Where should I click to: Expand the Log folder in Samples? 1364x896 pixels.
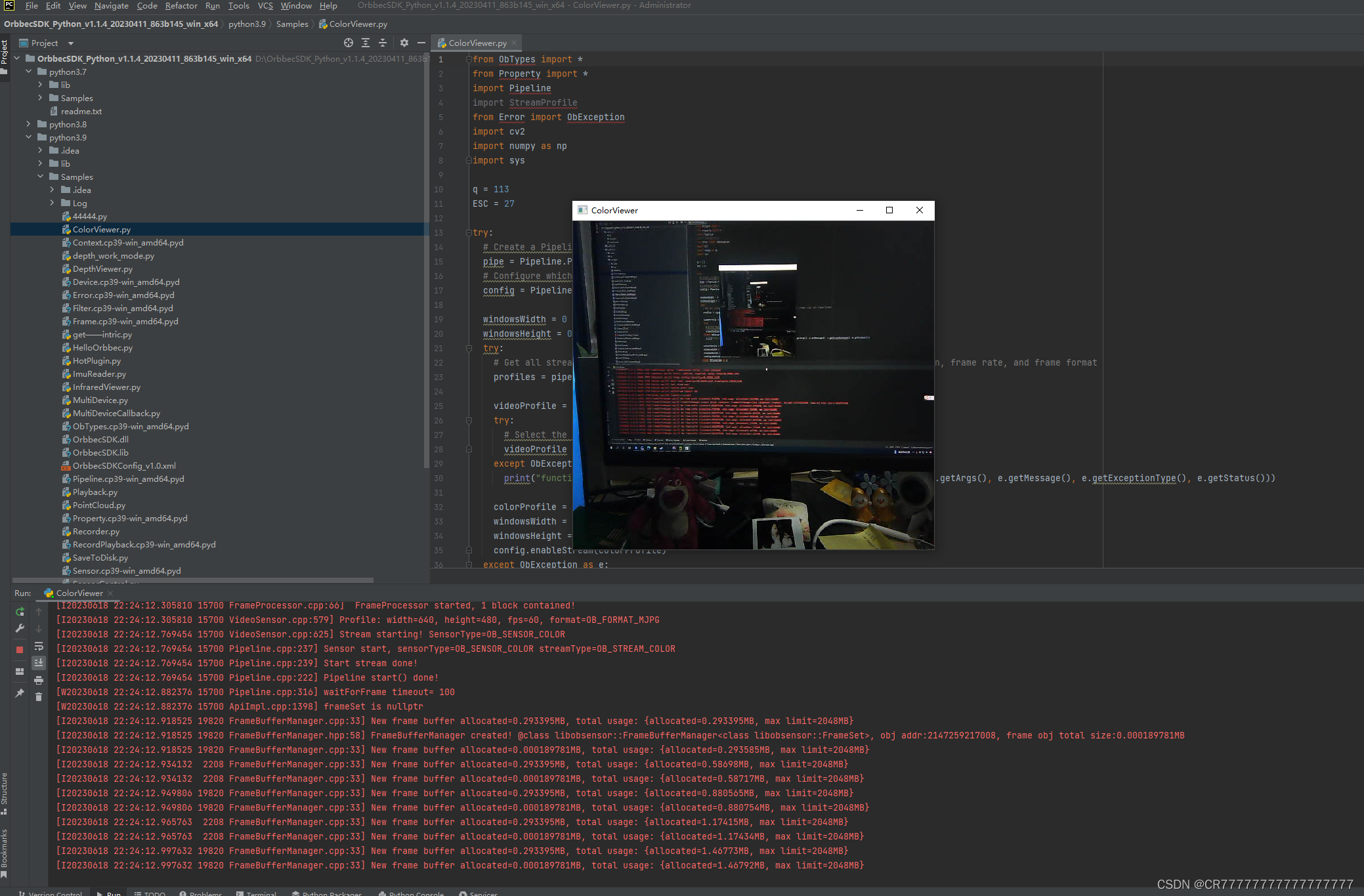coord(52,203)
